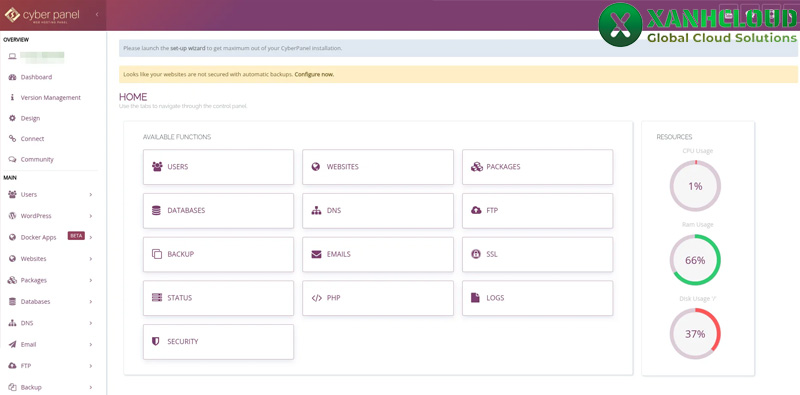Click the blurred server name under Overview

click(42, 57)
